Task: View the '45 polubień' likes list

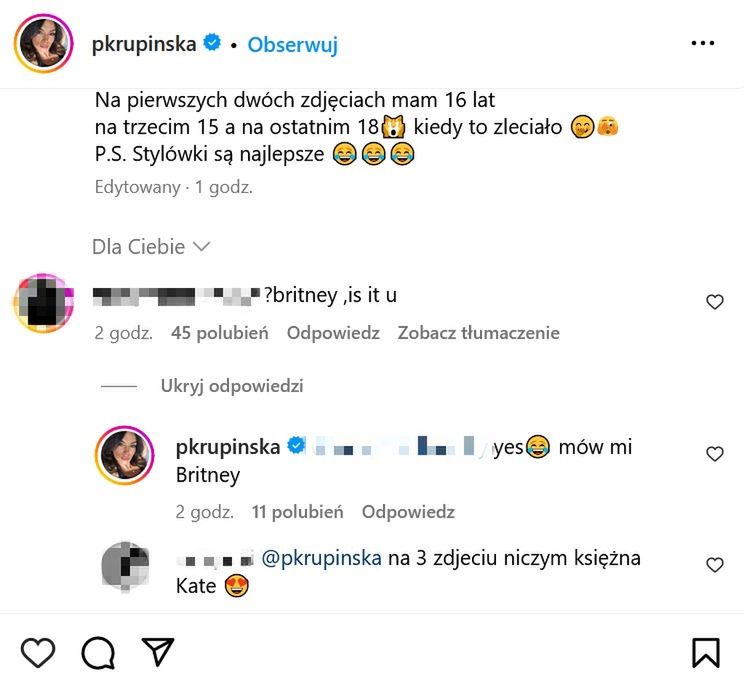Action: 220,333
